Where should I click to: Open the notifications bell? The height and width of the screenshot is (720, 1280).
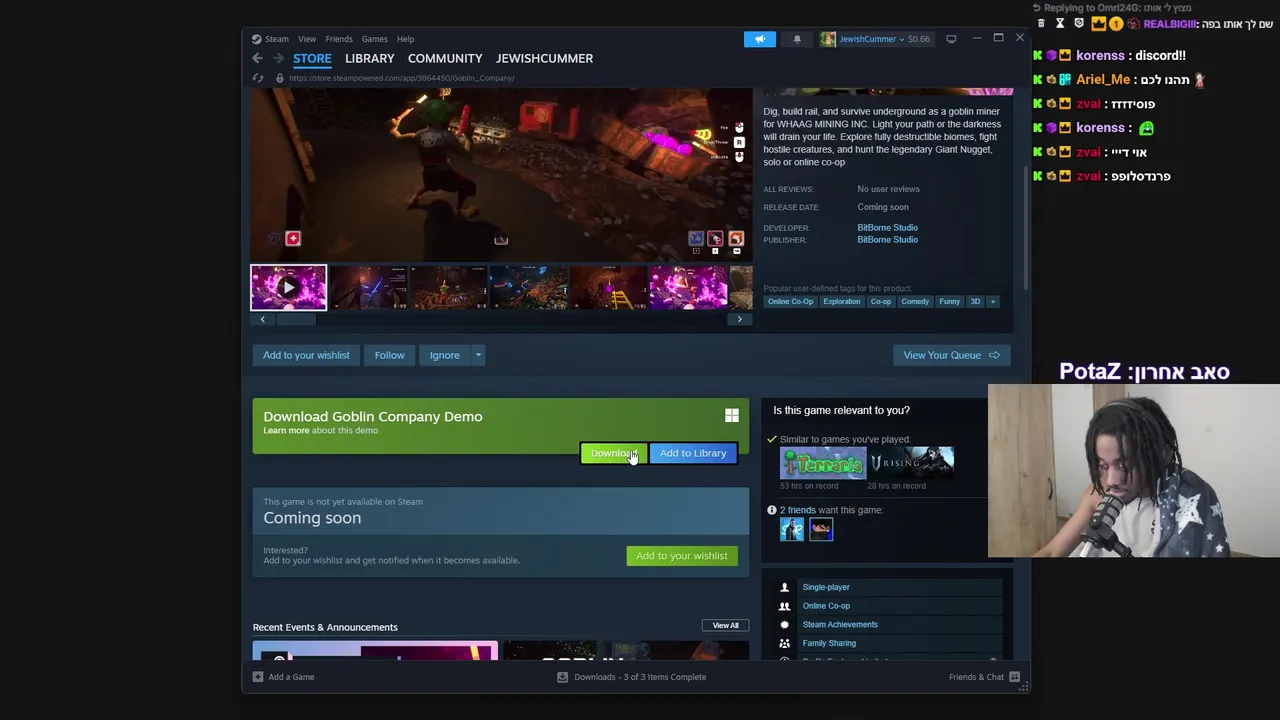(x=797, y=39)
